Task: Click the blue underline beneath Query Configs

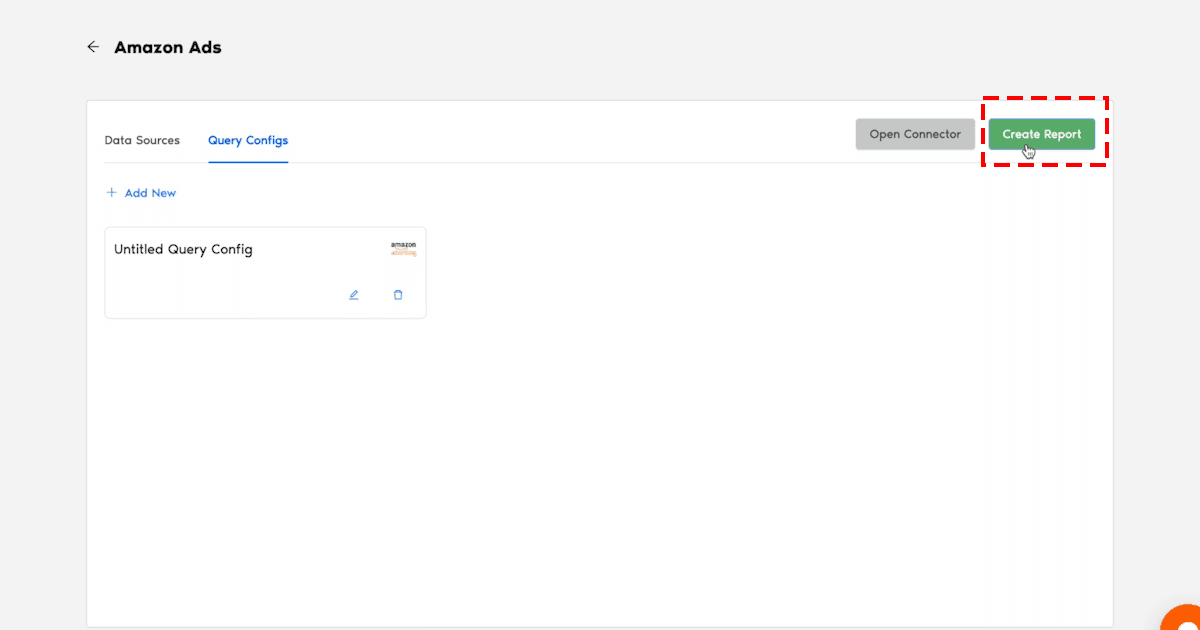Action: 248,161
